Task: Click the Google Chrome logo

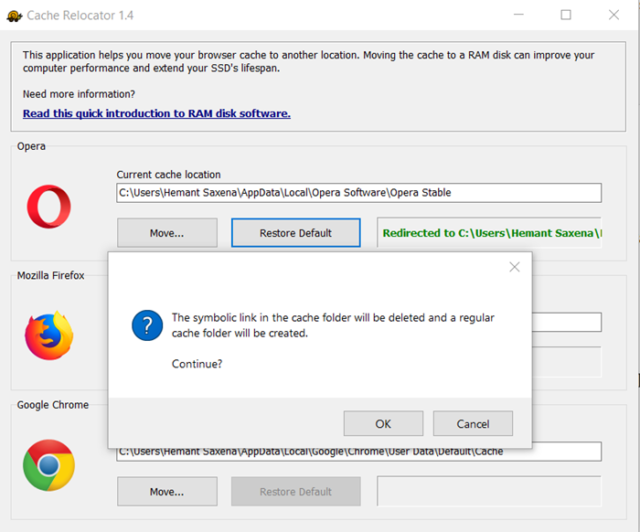Action: point(48,465)
